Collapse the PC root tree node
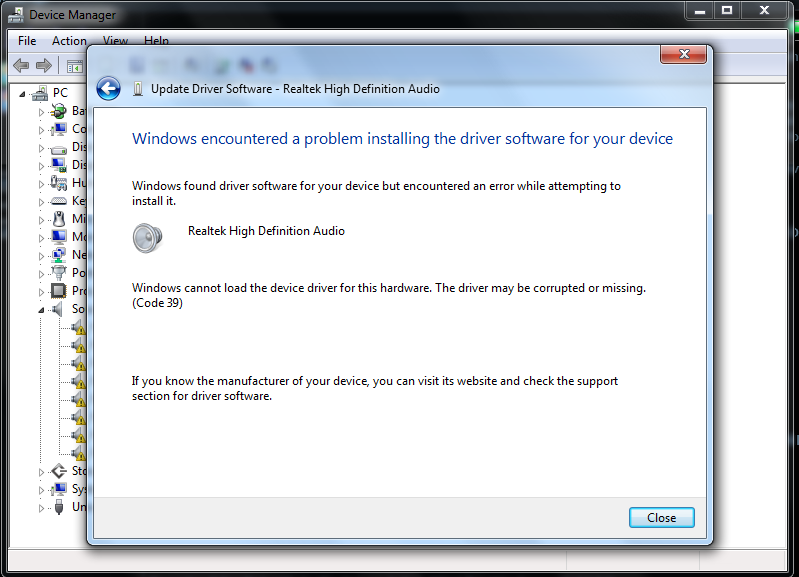The image size is (799, 577). [x=22, y=94]
